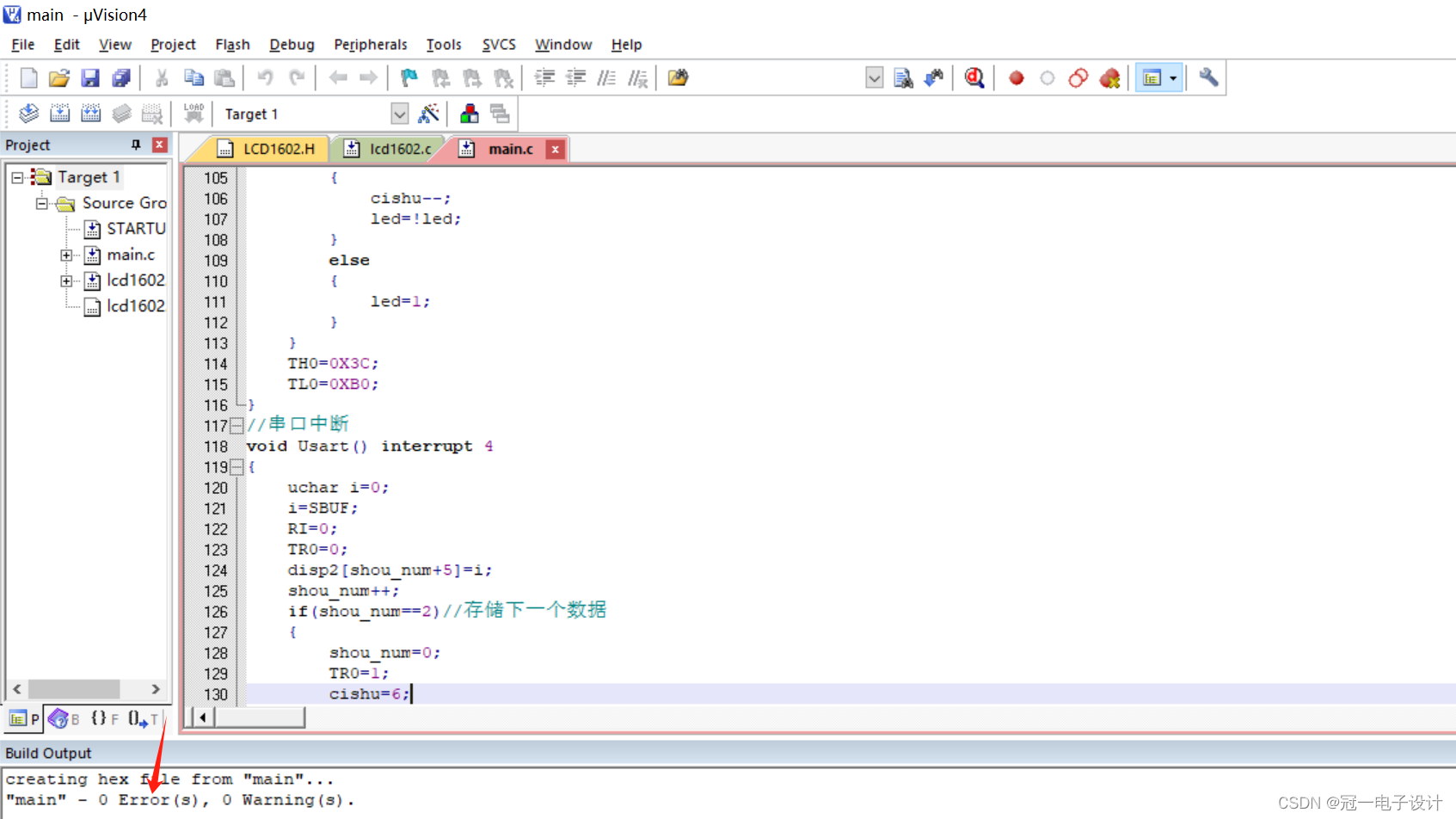Click the Insert breakpoint red dot icon
The image size is (1456, 819).
click(1017, 78)
